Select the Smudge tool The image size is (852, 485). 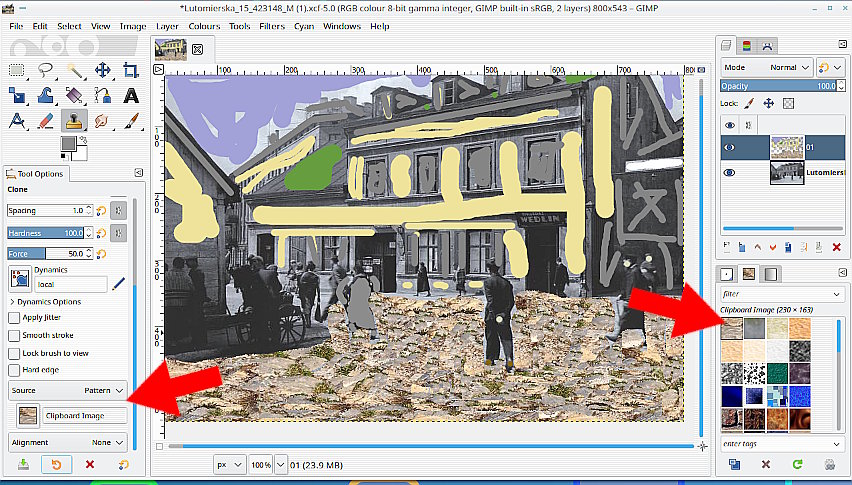pyautogui.click(x=103, y=121)
